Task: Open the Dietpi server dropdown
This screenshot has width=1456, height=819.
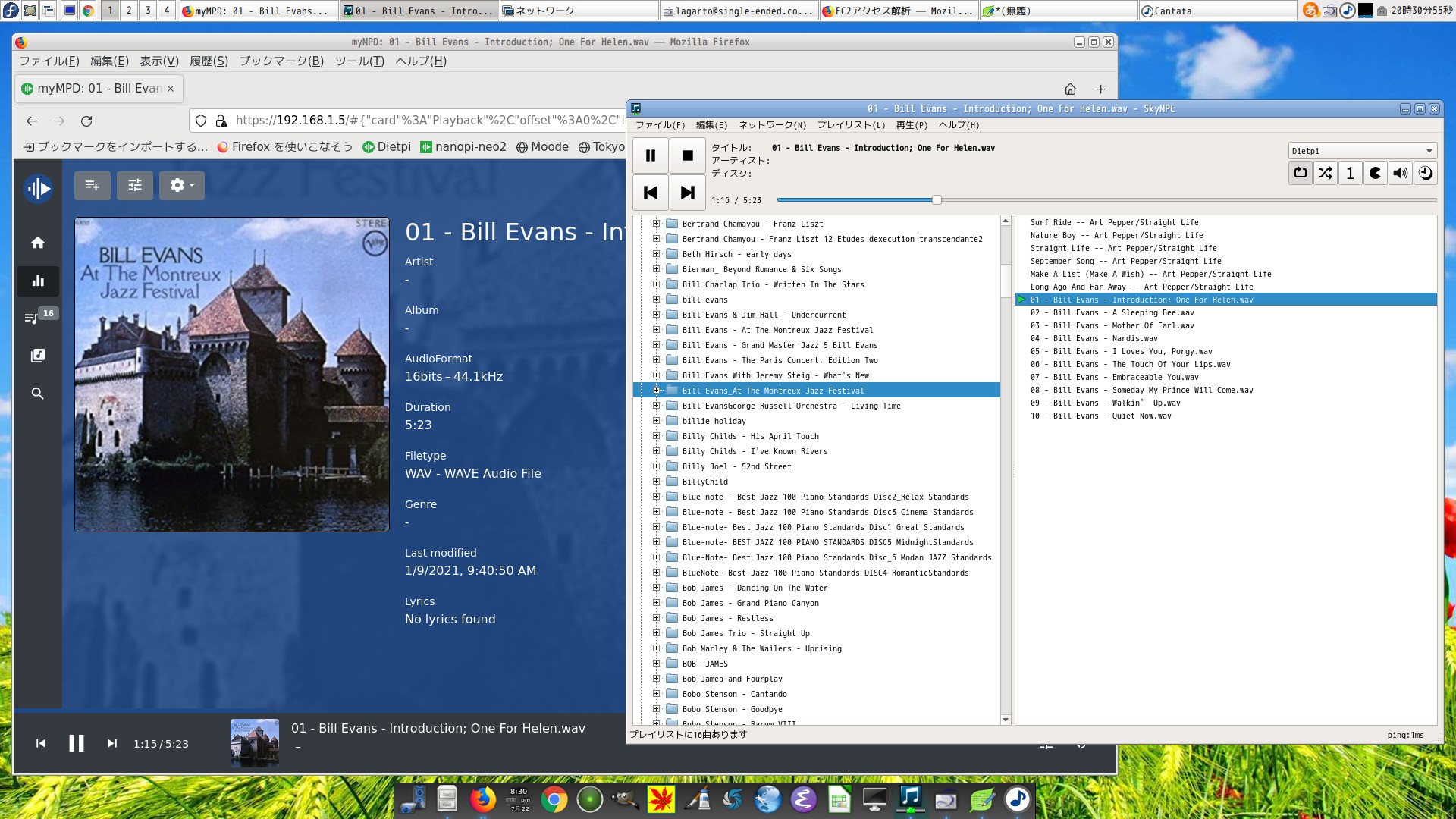Action: point(1362,151)
